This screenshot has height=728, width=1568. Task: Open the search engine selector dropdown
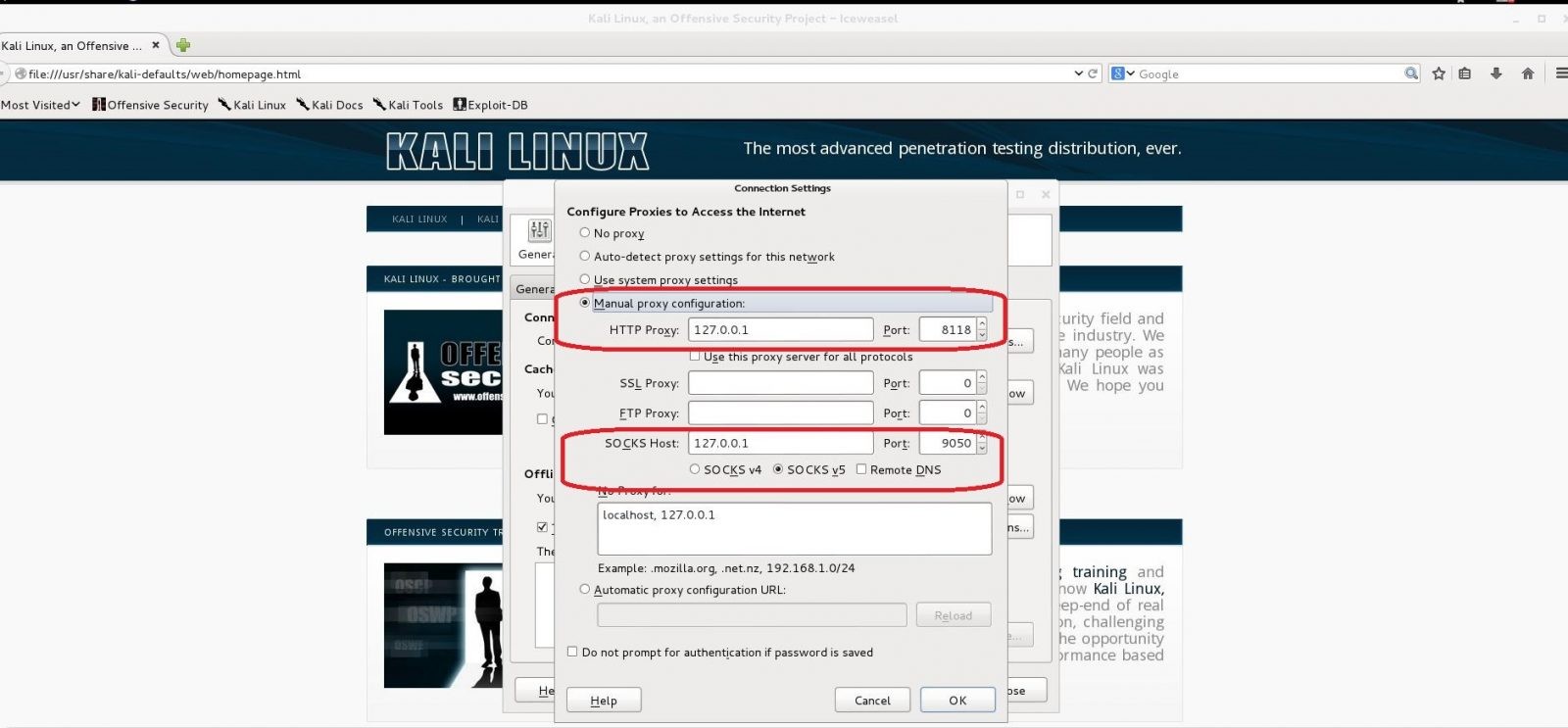click(1122, 73)
